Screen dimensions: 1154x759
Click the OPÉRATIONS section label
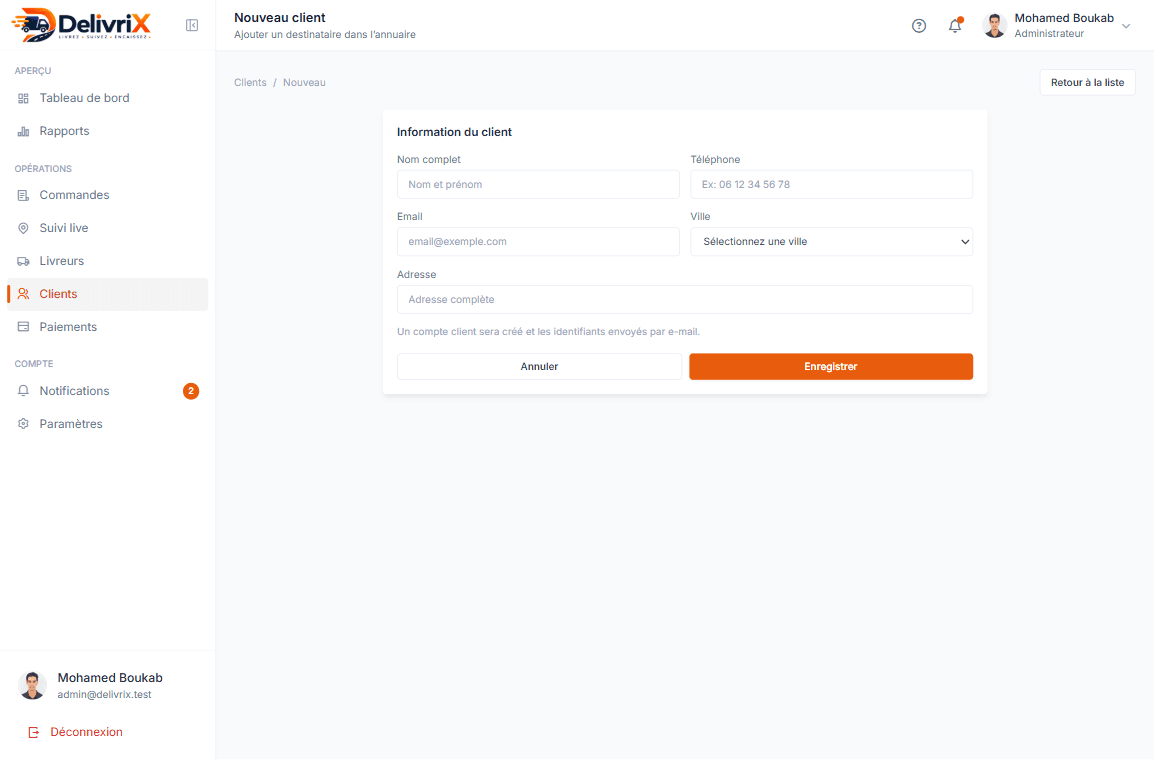click(x=43, y=169)
